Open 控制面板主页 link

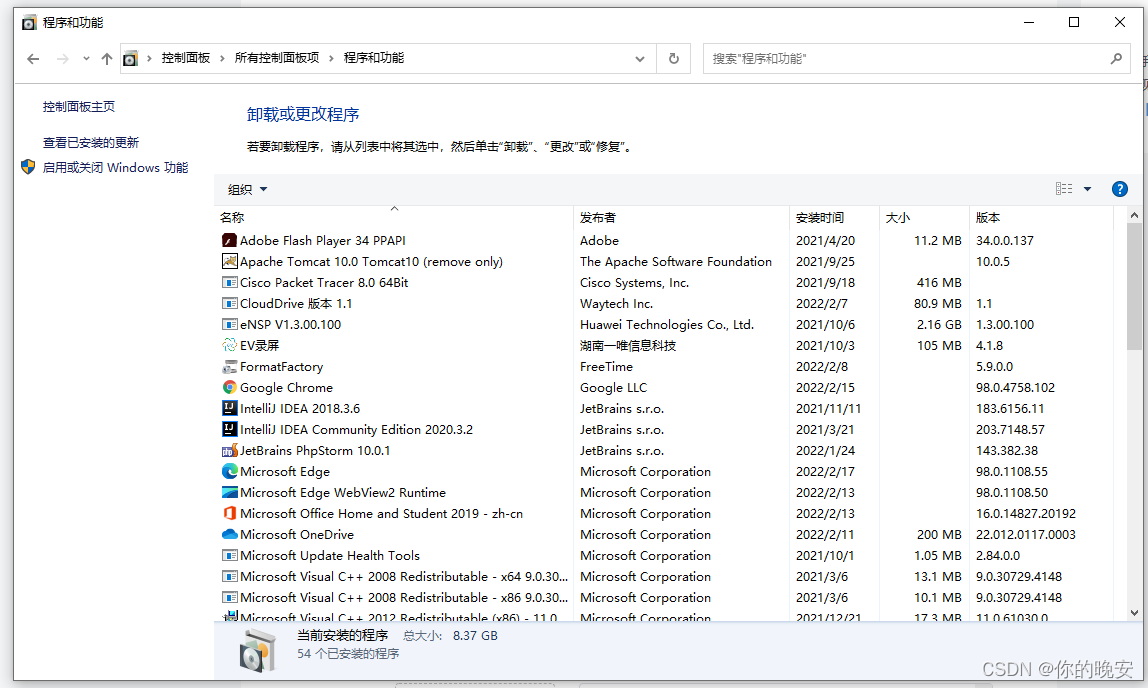(x=78, y=106)
